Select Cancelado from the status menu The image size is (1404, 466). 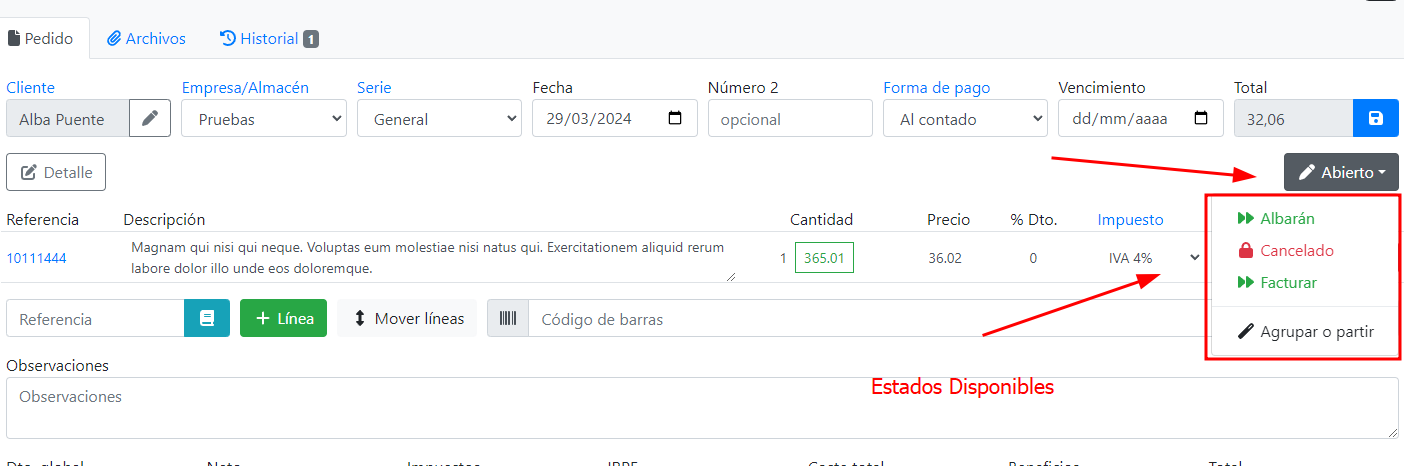(x=1306, y=250)
